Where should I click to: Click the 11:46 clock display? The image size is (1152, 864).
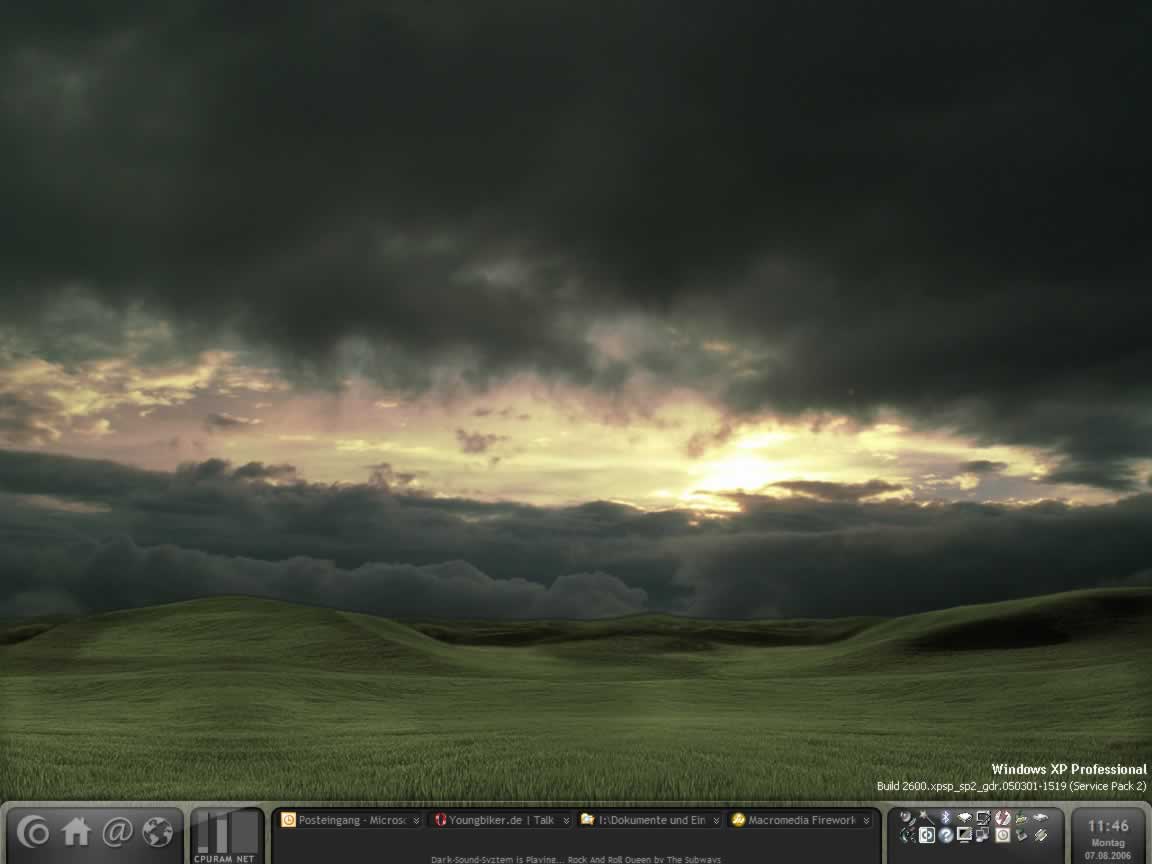point(1108,827)
